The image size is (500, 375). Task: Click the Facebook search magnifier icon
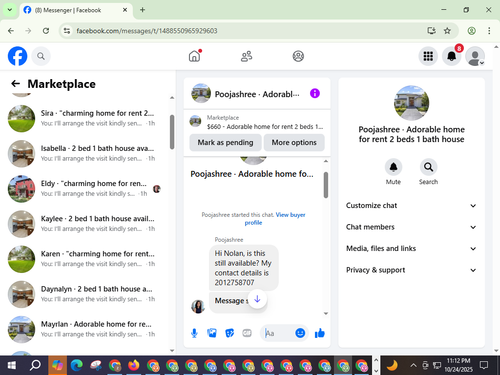[41, 56]
